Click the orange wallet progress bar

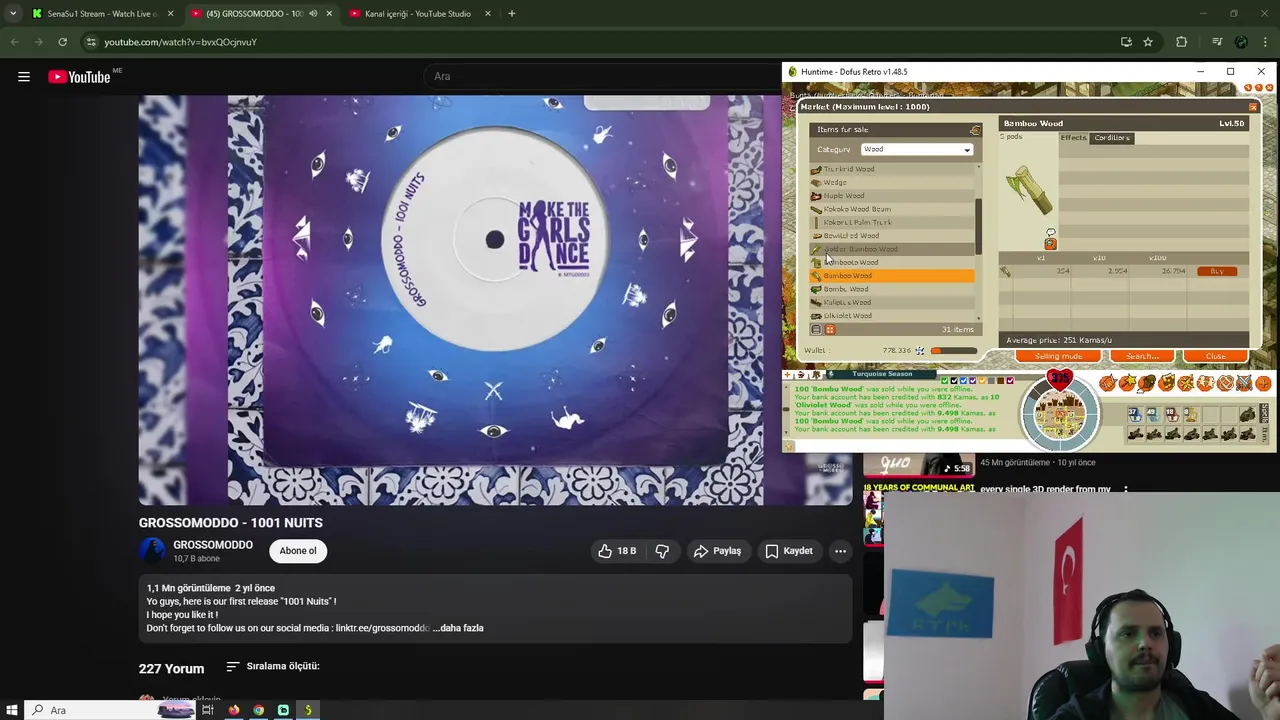[953, 351]
